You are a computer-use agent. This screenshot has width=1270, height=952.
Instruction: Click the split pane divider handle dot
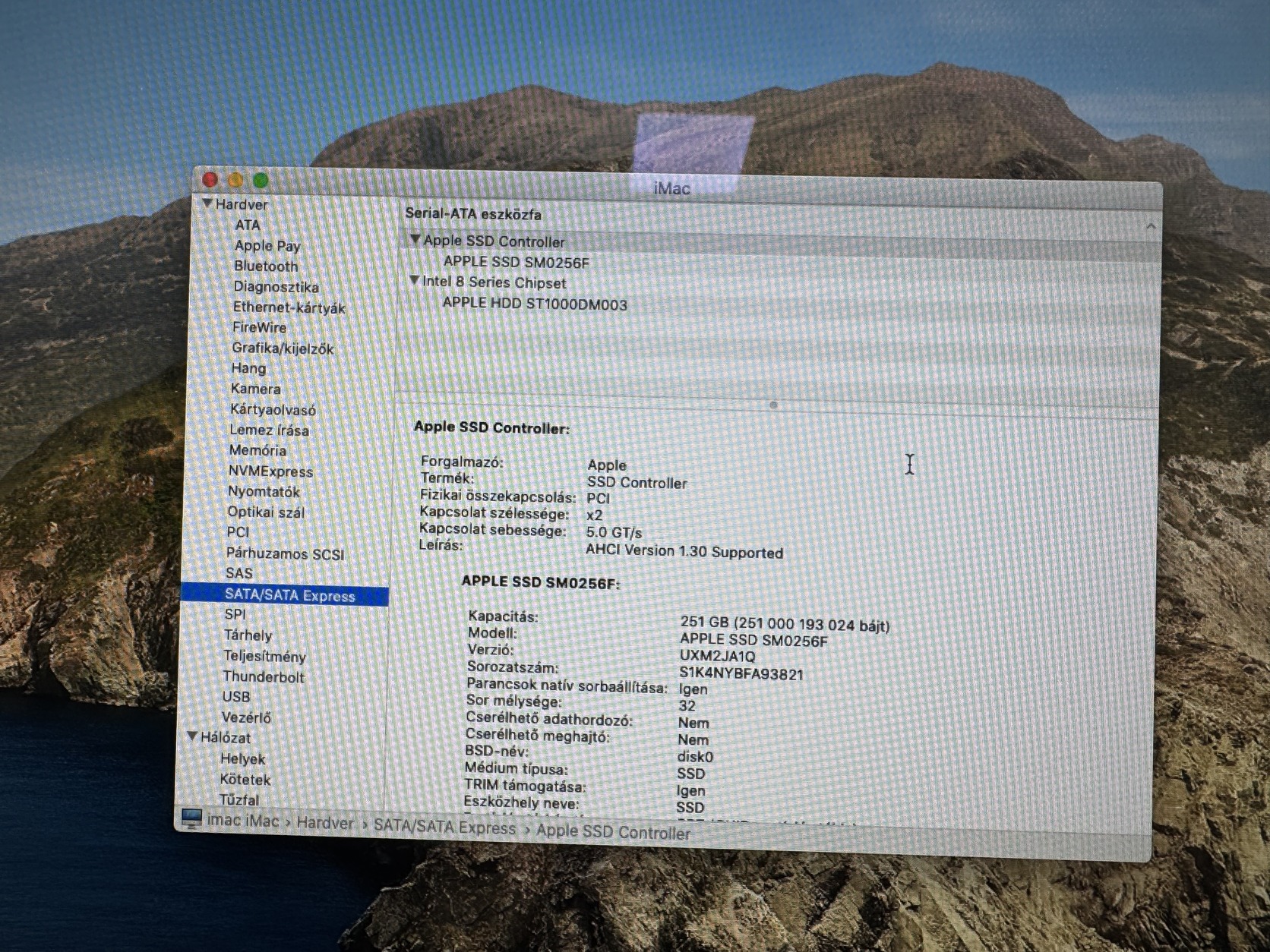[x=773, y=405]
